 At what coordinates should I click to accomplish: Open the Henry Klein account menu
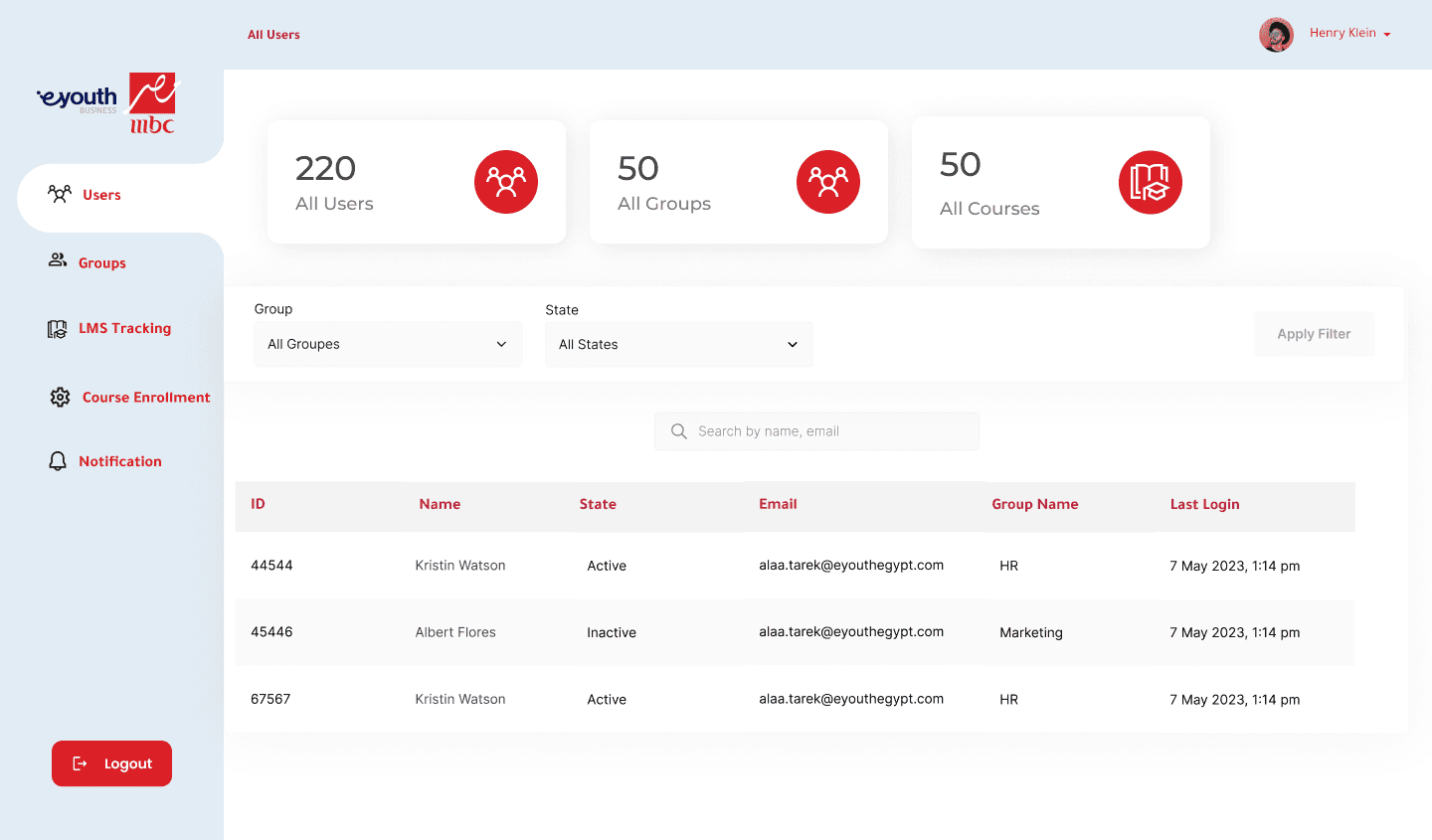1349,34
